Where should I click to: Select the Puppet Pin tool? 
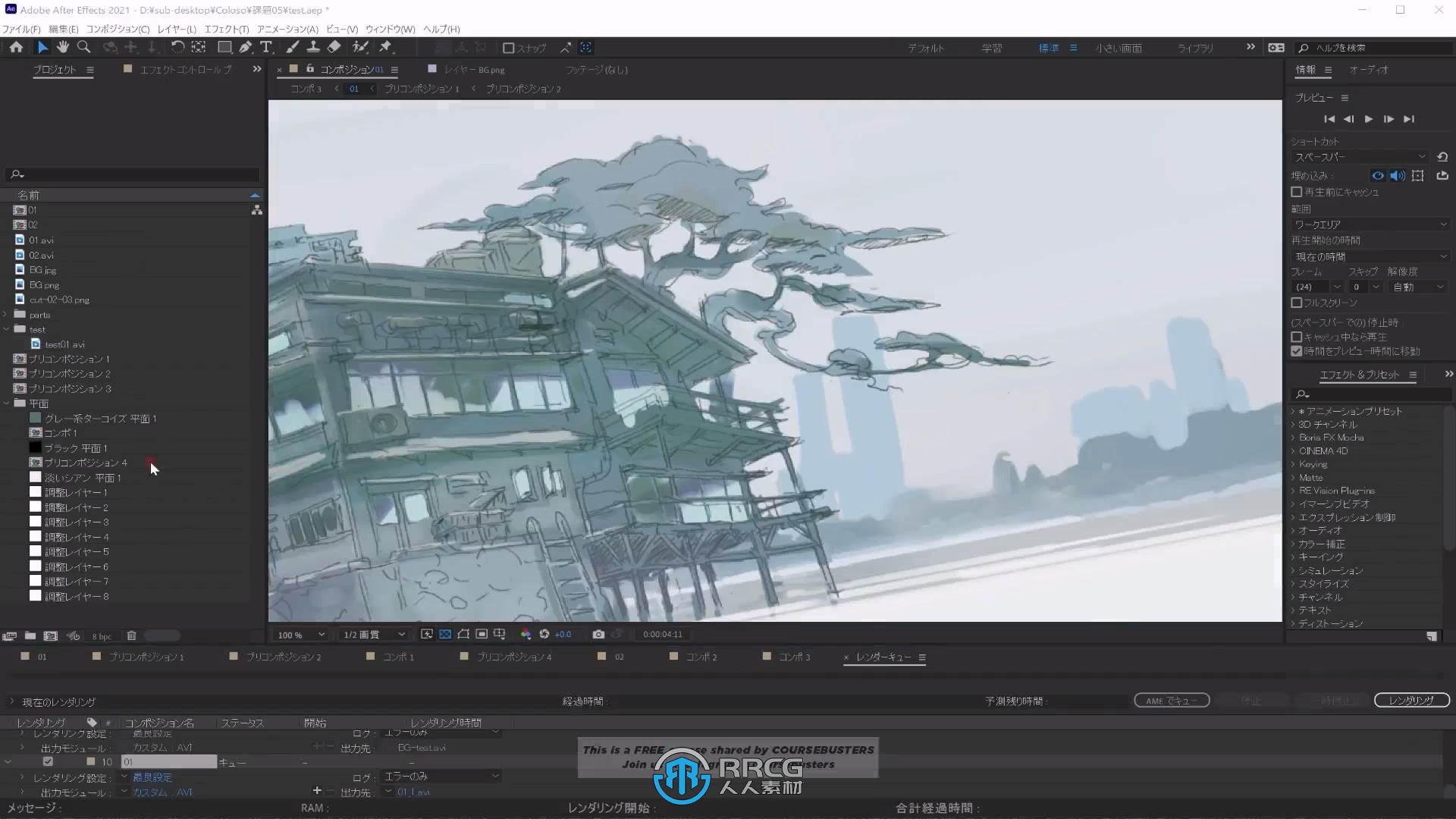pos(385,47)
